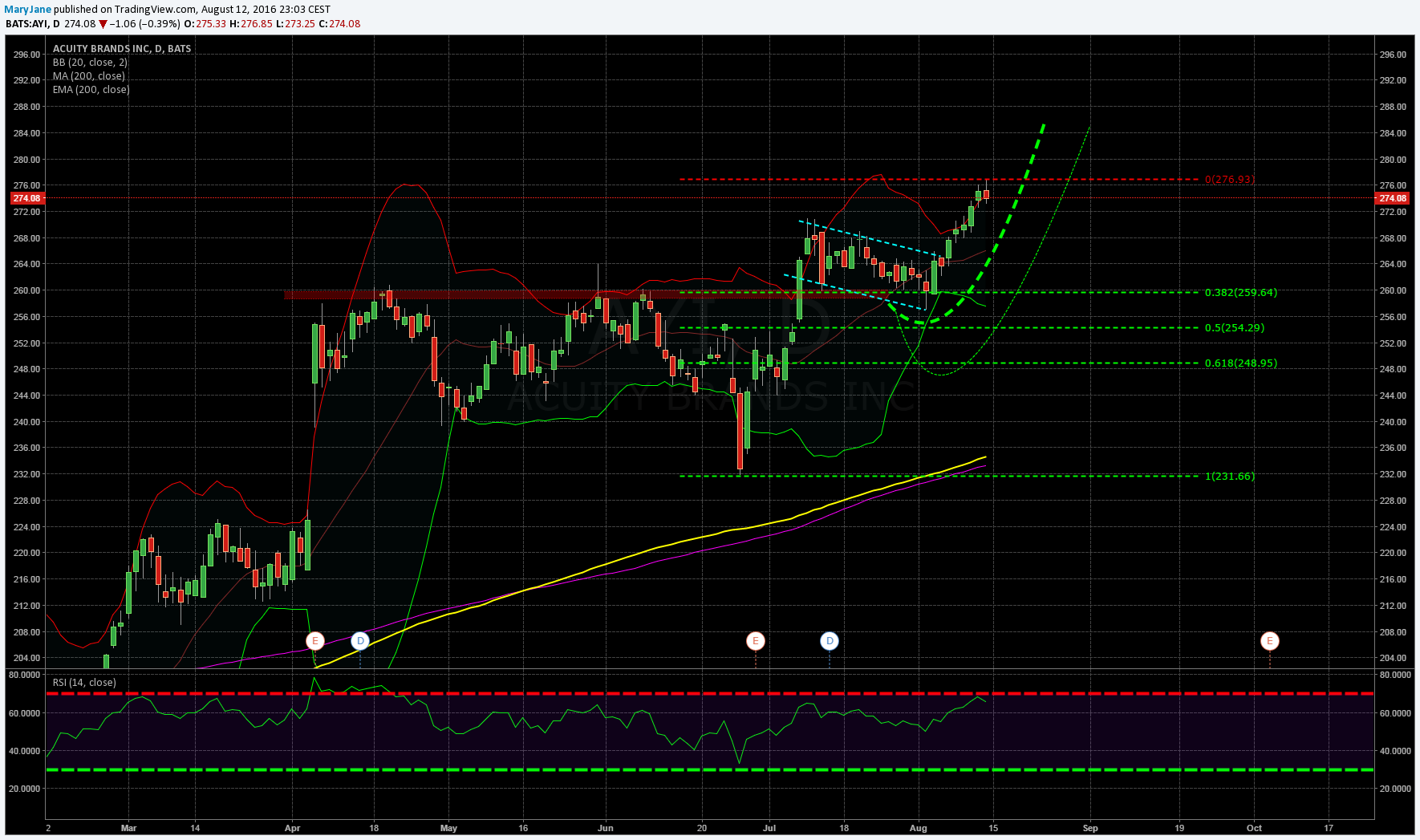Click the C:274.08 close value in header
This screenshot has height=840, width=1420.
pos(339,24)
